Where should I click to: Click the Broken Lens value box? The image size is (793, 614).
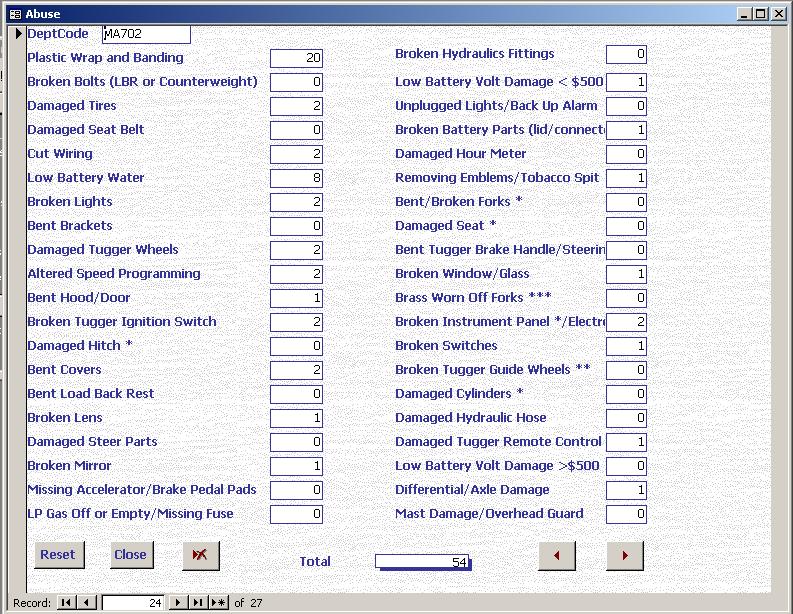click(296, 418)
